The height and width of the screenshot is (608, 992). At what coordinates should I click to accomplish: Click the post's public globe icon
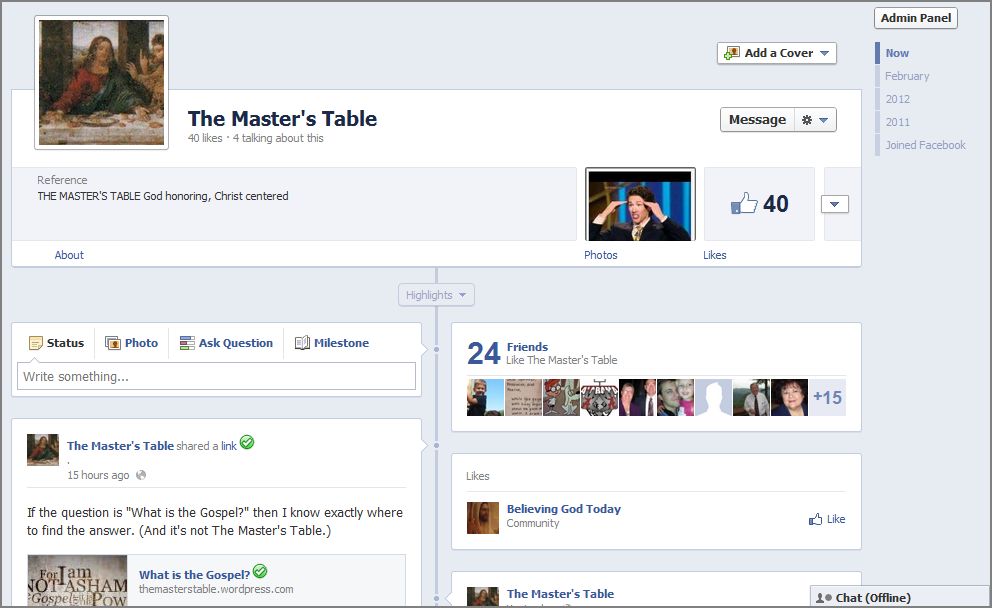pyautogui.click(x=141, y=475)
